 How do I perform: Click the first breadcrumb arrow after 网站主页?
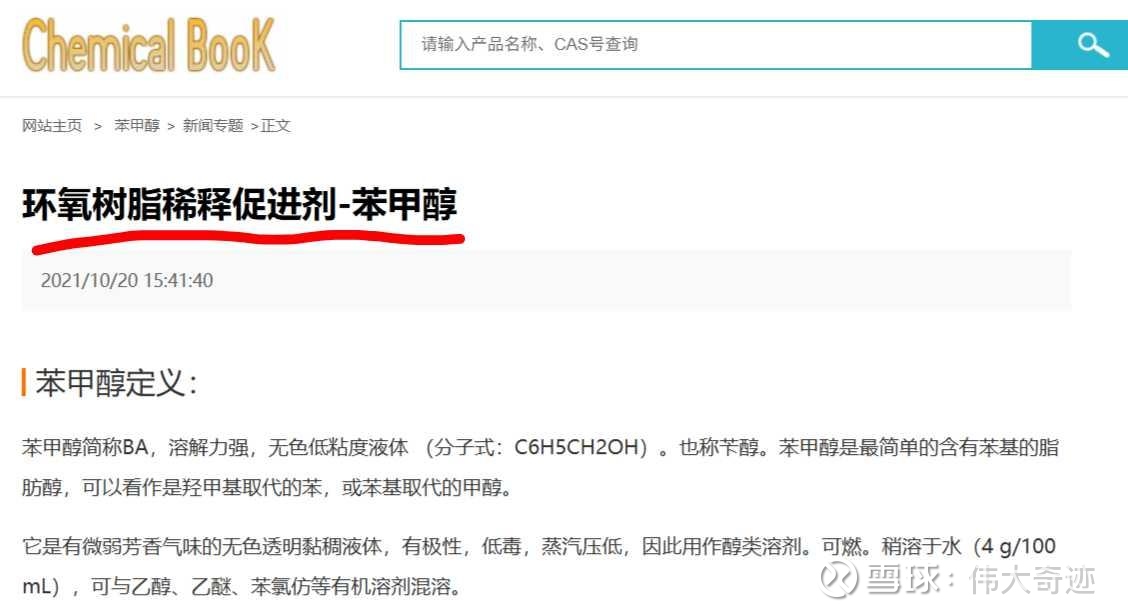98,127
